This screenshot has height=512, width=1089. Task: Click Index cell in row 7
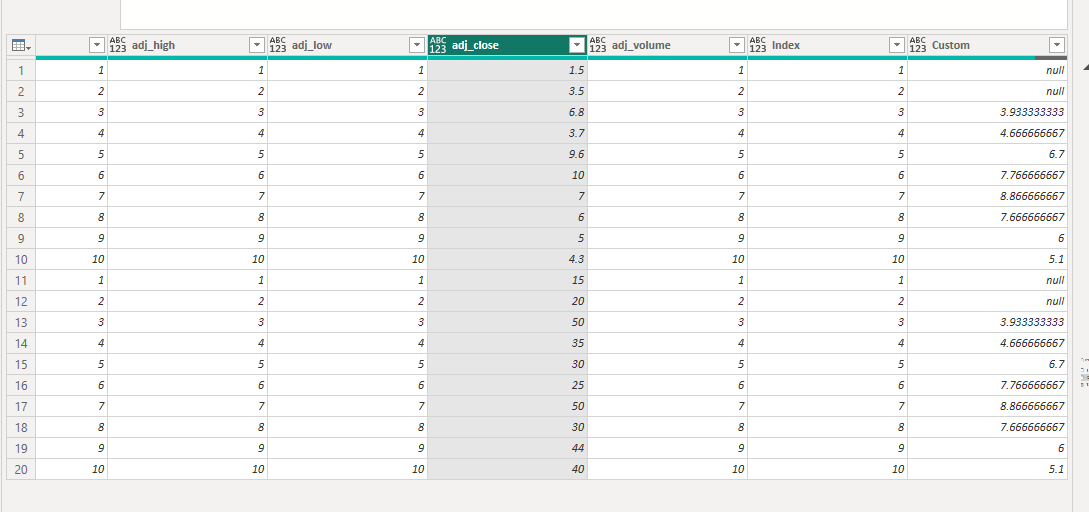pyautogui.click(x=827, y=197)
